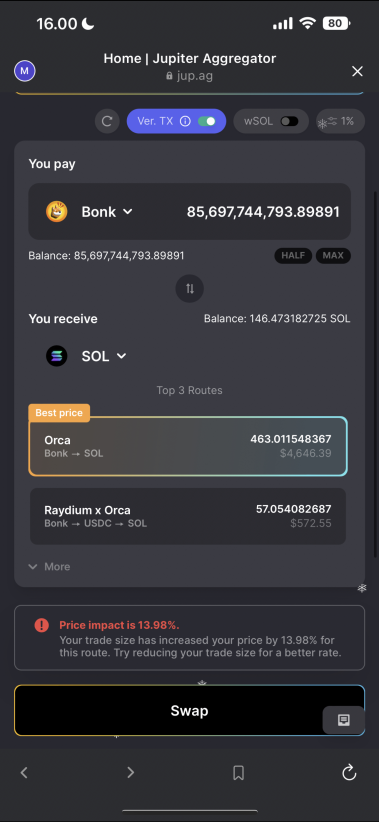
Task: Tap the cellular signal bars icon
Action: click(283, 24)
